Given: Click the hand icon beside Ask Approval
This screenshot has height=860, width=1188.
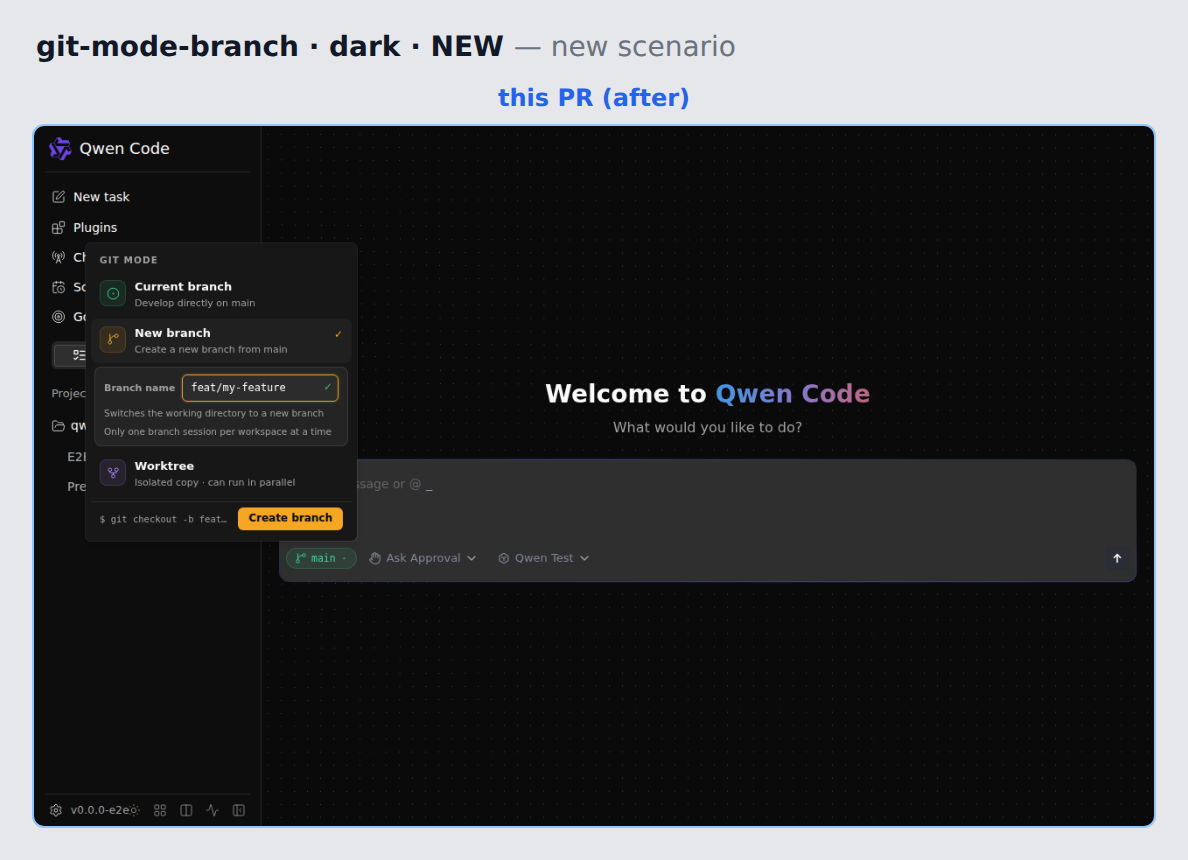Looking at the screenshot, I should 375,558.
